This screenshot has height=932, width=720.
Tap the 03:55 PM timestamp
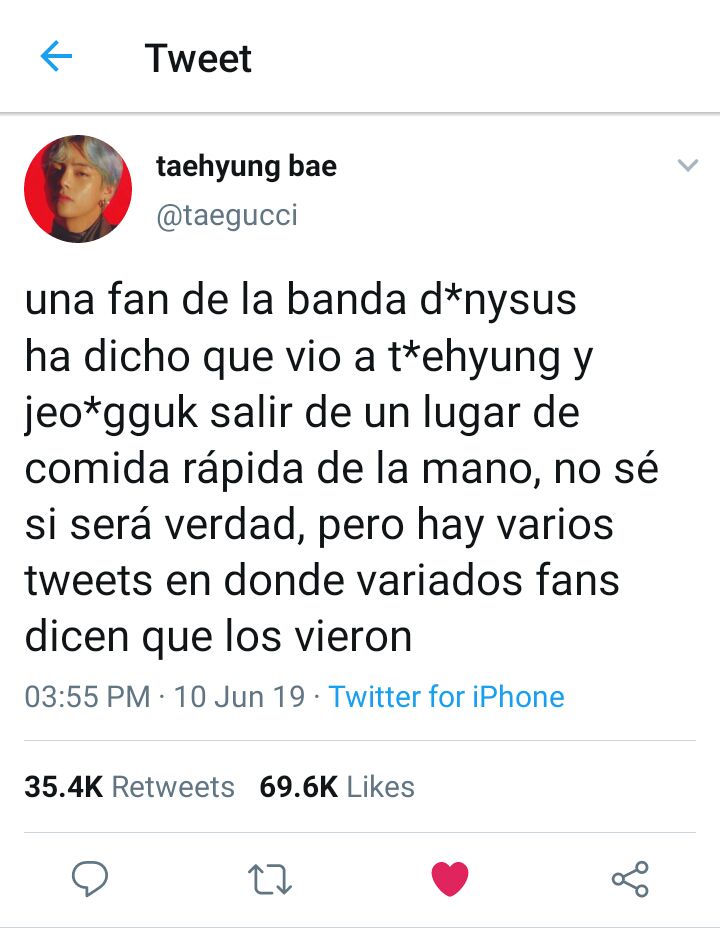(x=87, y=696)
